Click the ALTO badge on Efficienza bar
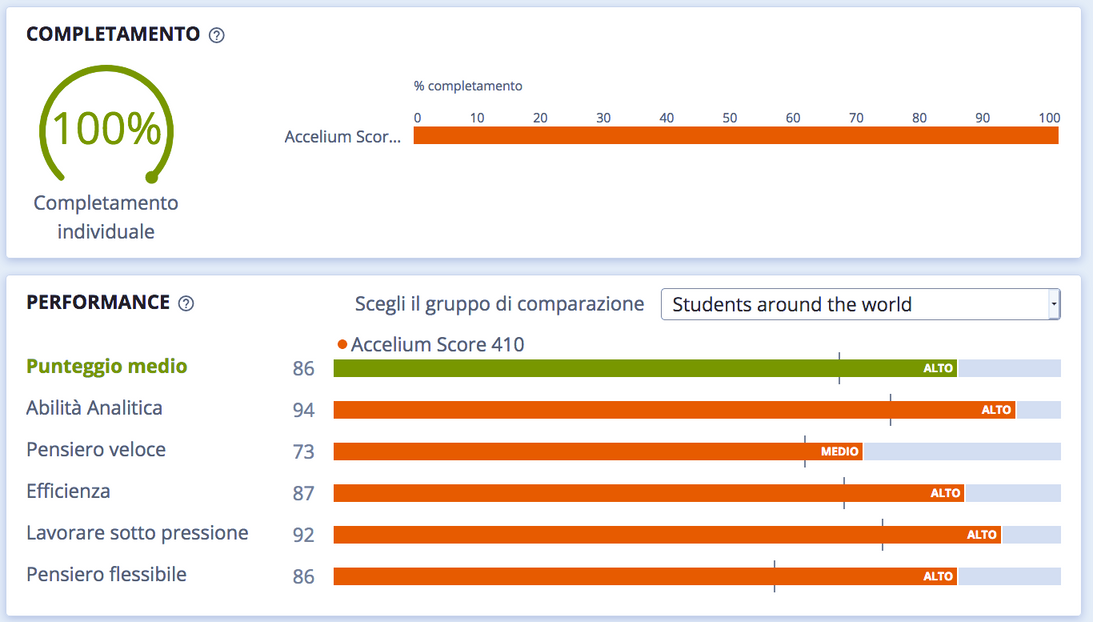Screen dimensions: 1093x622 [945, 493]
